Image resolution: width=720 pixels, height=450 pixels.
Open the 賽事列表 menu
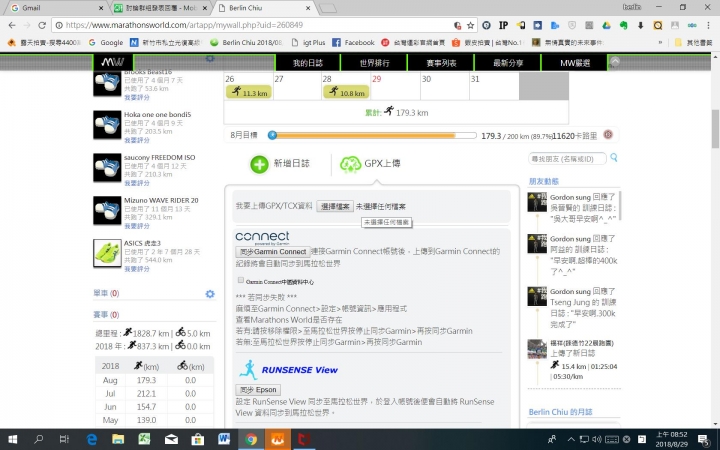pos(441,63)
